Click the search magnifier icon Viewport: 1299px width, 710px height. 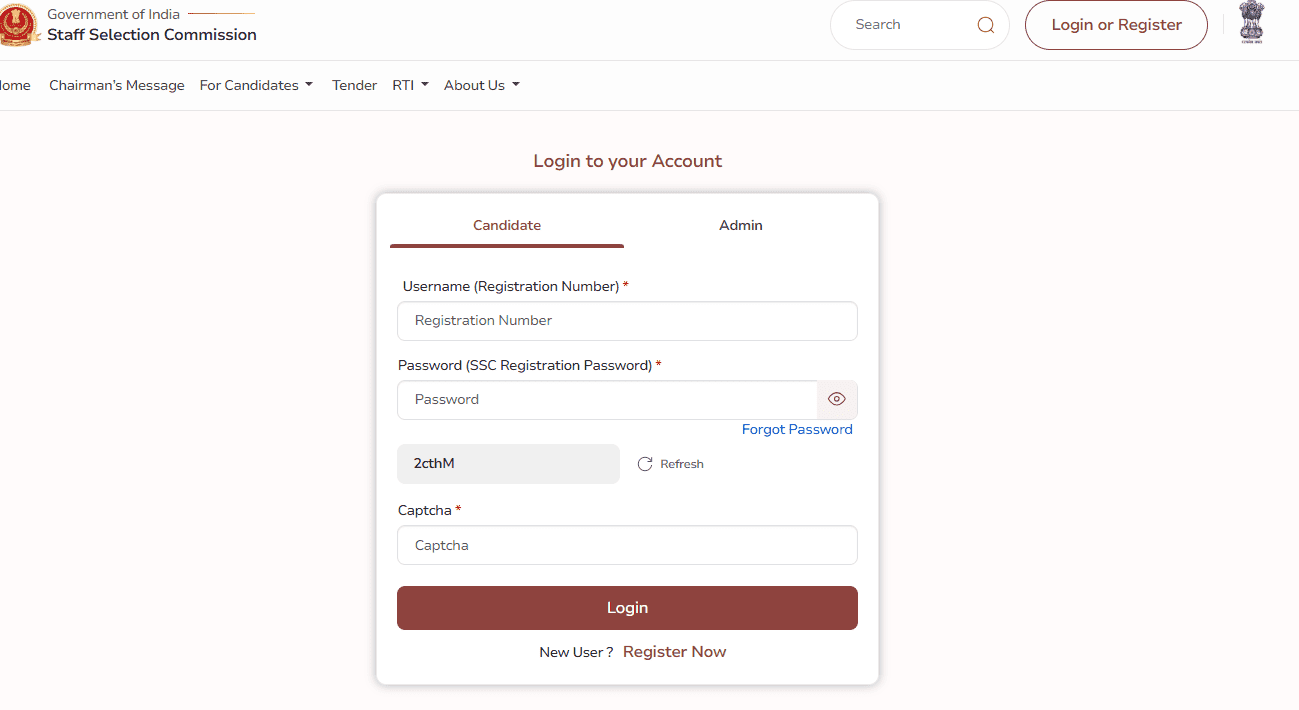coord(985,25)
